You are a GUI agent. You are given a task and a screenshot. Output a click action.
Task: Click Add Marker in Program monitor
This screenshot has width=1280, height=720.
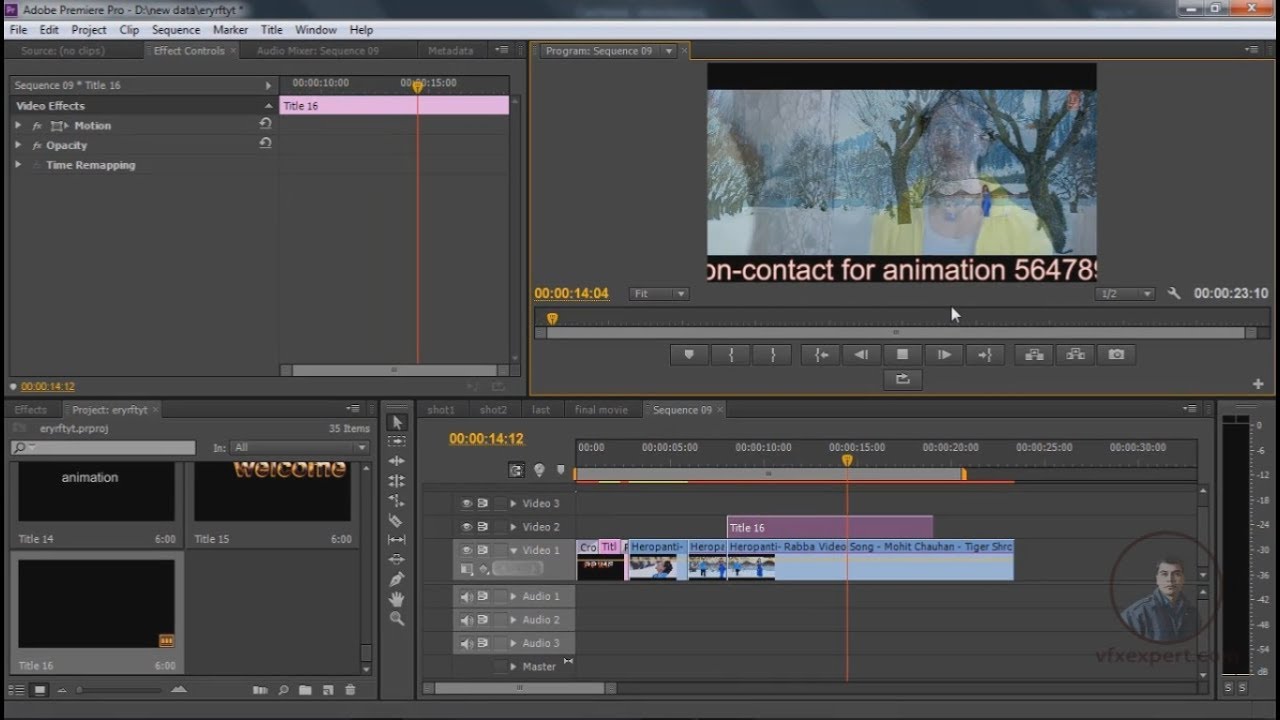[689, 354]
